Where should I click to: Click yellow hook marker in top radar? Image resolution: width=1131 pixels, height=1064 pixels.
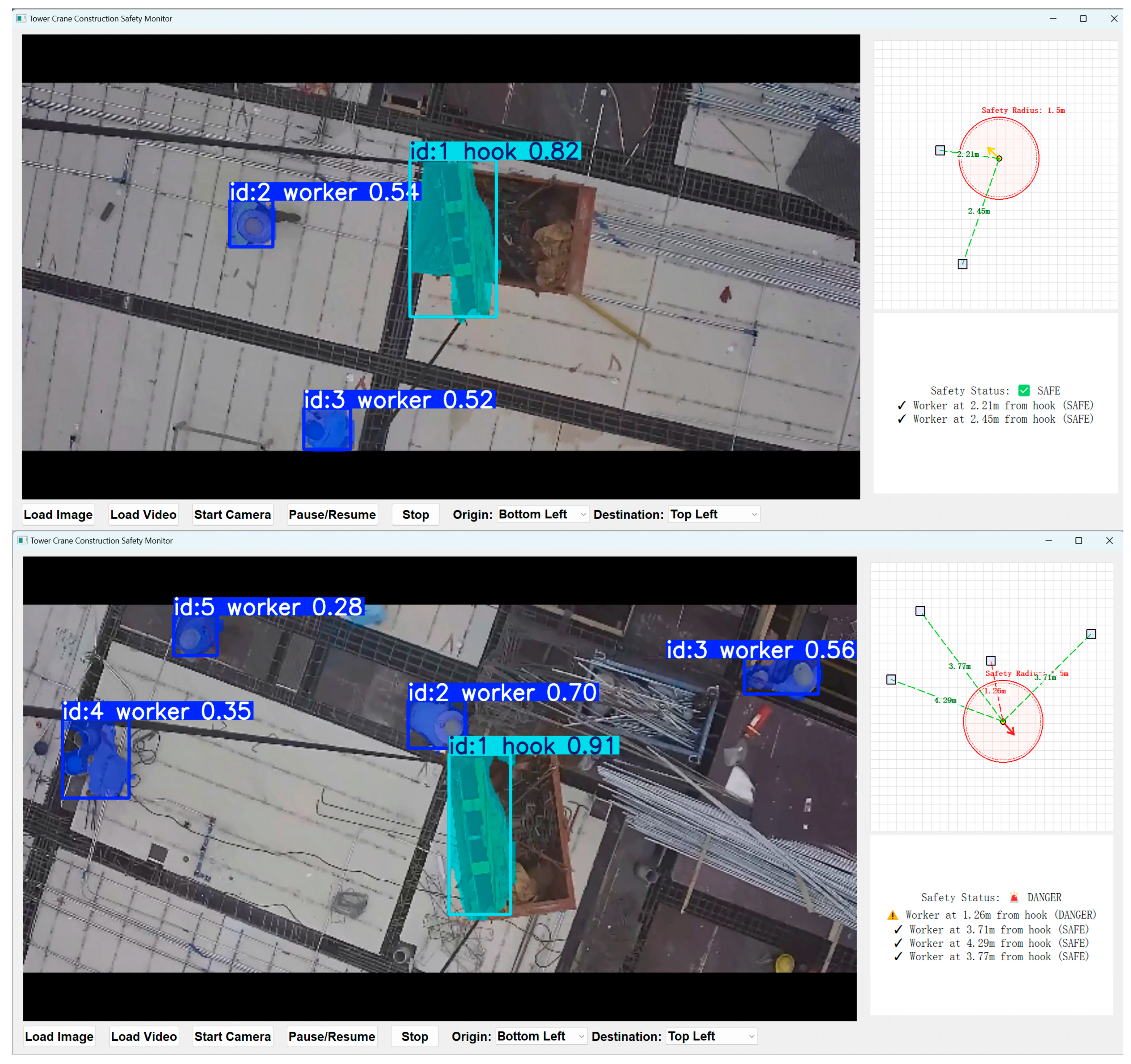coord(999,158)
